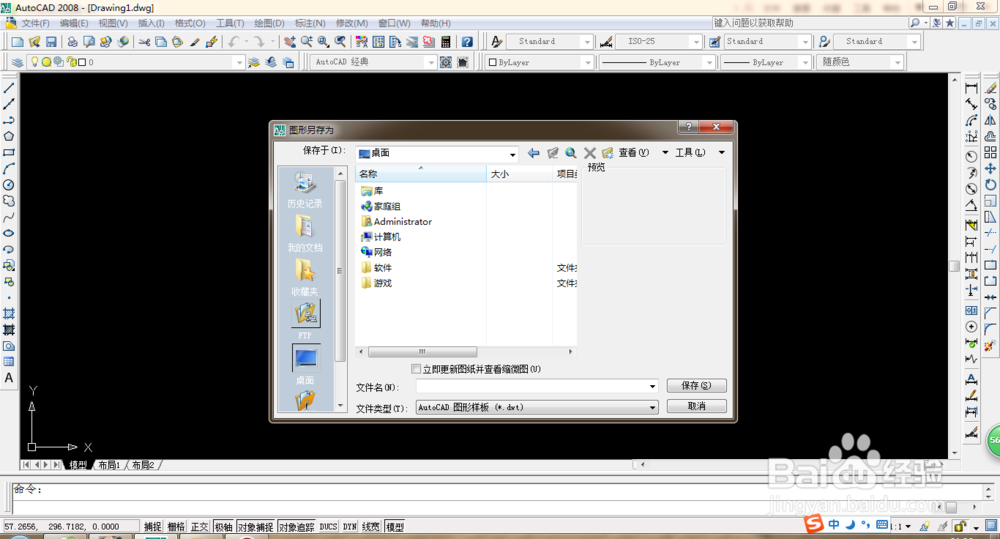
Task: Click the Open file icon in toolbar
Action: click(34, 41)
